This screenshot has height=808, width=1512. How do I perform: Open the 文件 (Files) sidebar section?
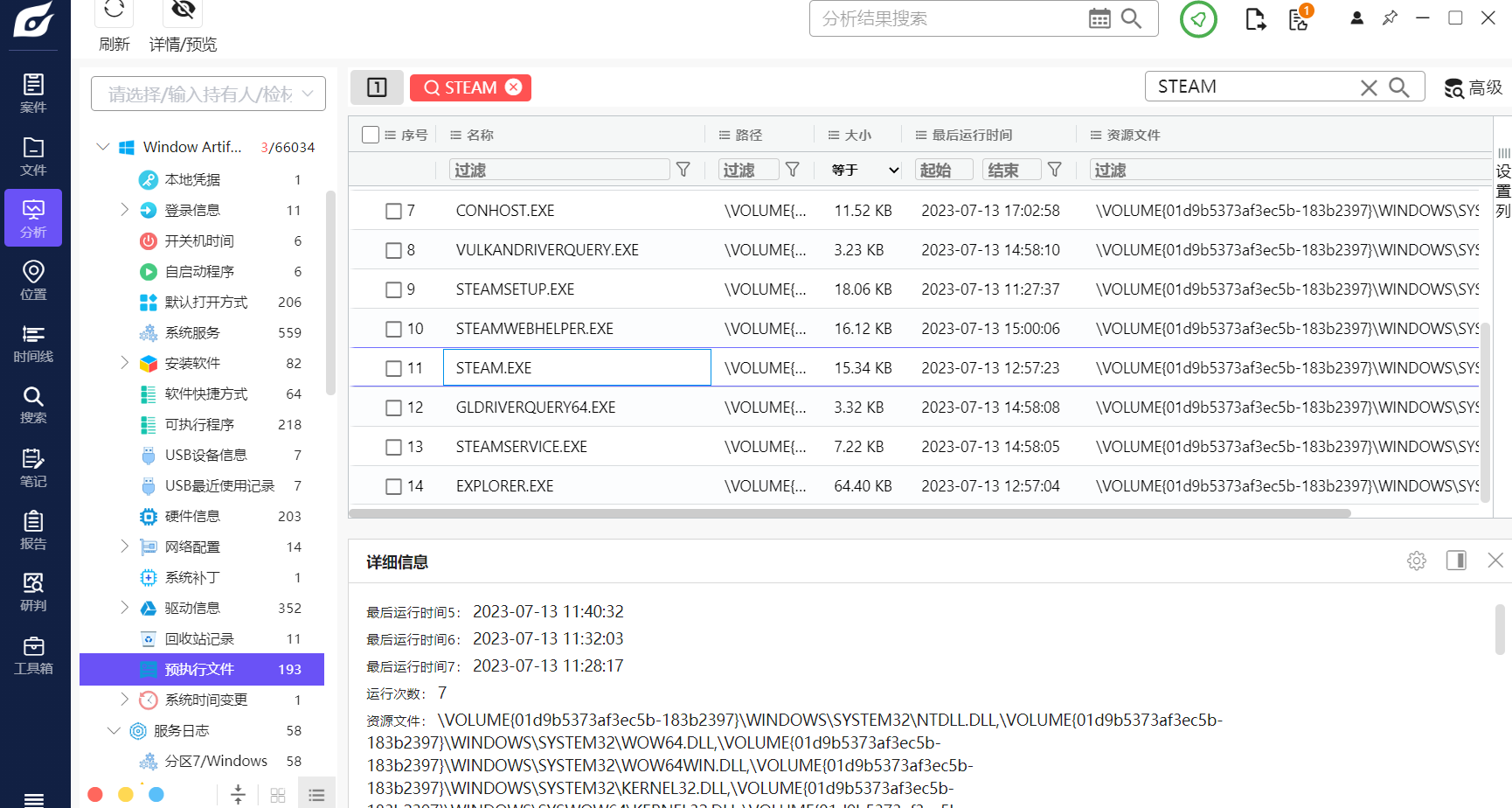(x=33, y=157)
